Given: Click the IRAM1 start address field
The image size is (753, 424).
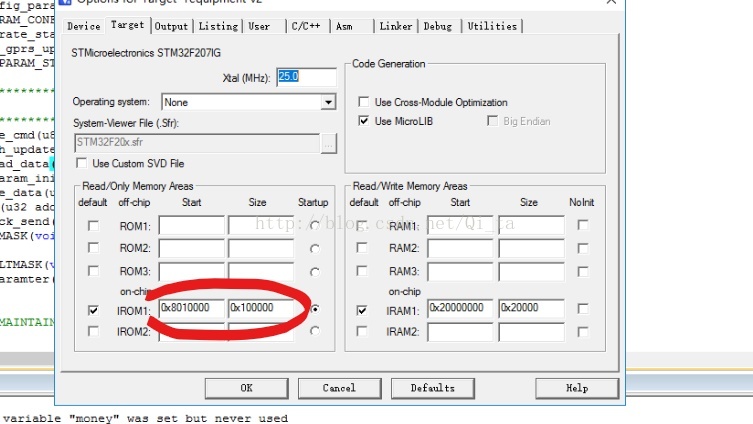Looking at the screenshot, I should coord(460,308).
